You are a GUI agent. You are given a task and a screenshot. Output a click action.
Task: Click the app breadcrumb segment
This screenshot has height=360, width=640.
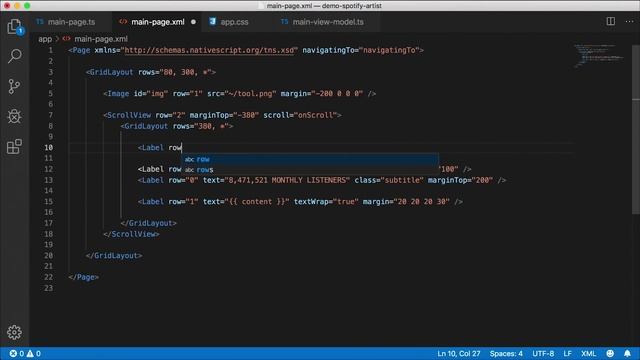(45, 39)
